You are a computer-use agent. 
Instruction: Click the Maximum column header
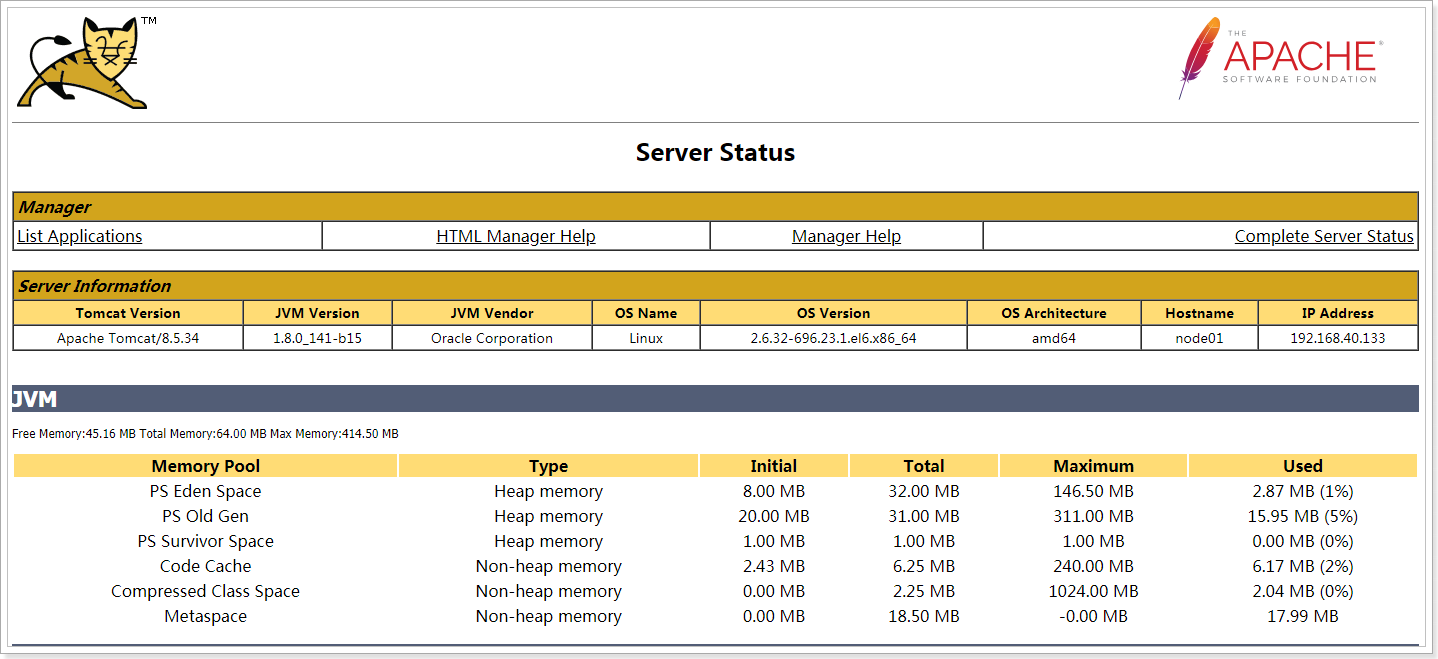click(x=1093, y=466)
